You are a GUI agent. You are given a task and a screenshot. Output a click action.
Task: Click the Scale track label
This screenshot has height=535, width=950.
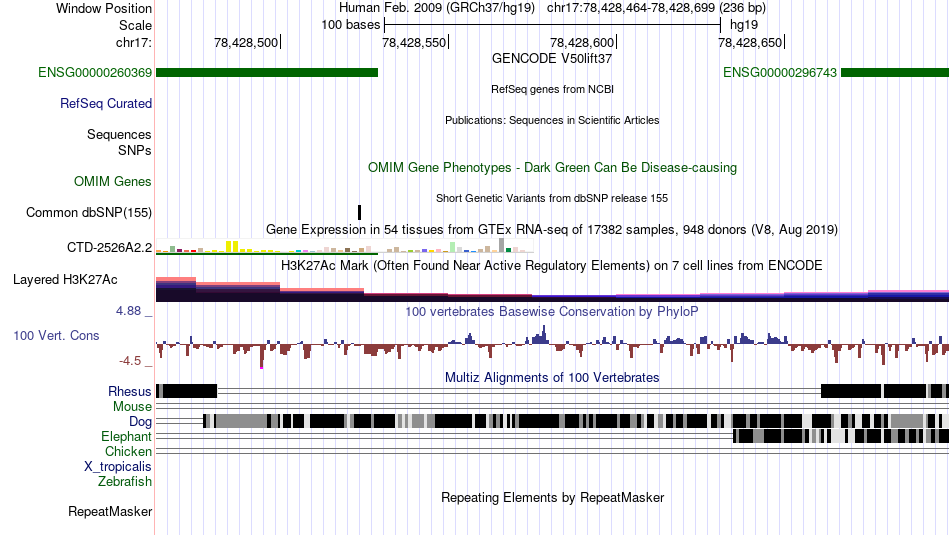(x=135, y=25)
